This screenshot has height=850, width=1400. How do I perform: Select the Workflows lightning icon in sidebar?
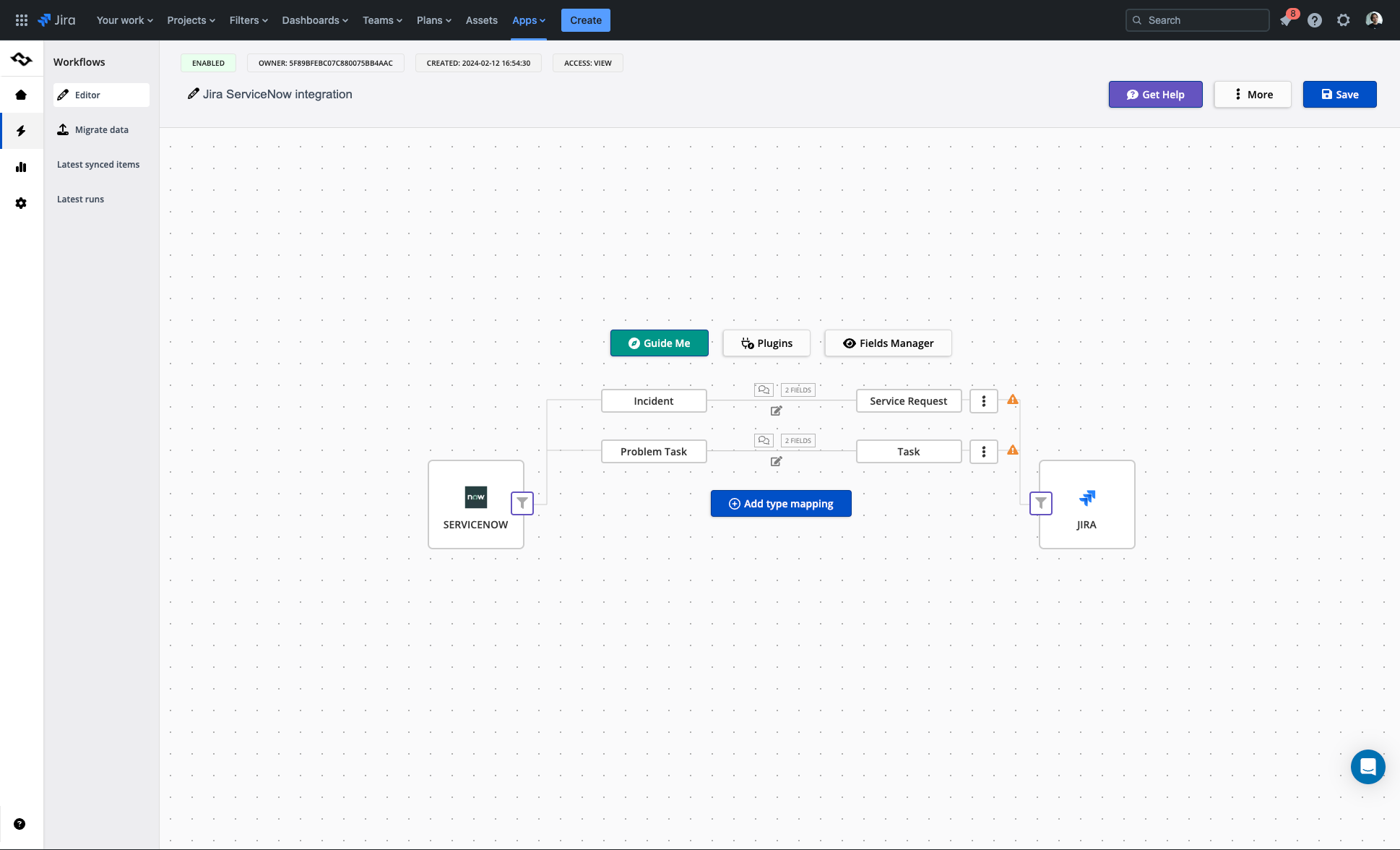click(21, 131)
